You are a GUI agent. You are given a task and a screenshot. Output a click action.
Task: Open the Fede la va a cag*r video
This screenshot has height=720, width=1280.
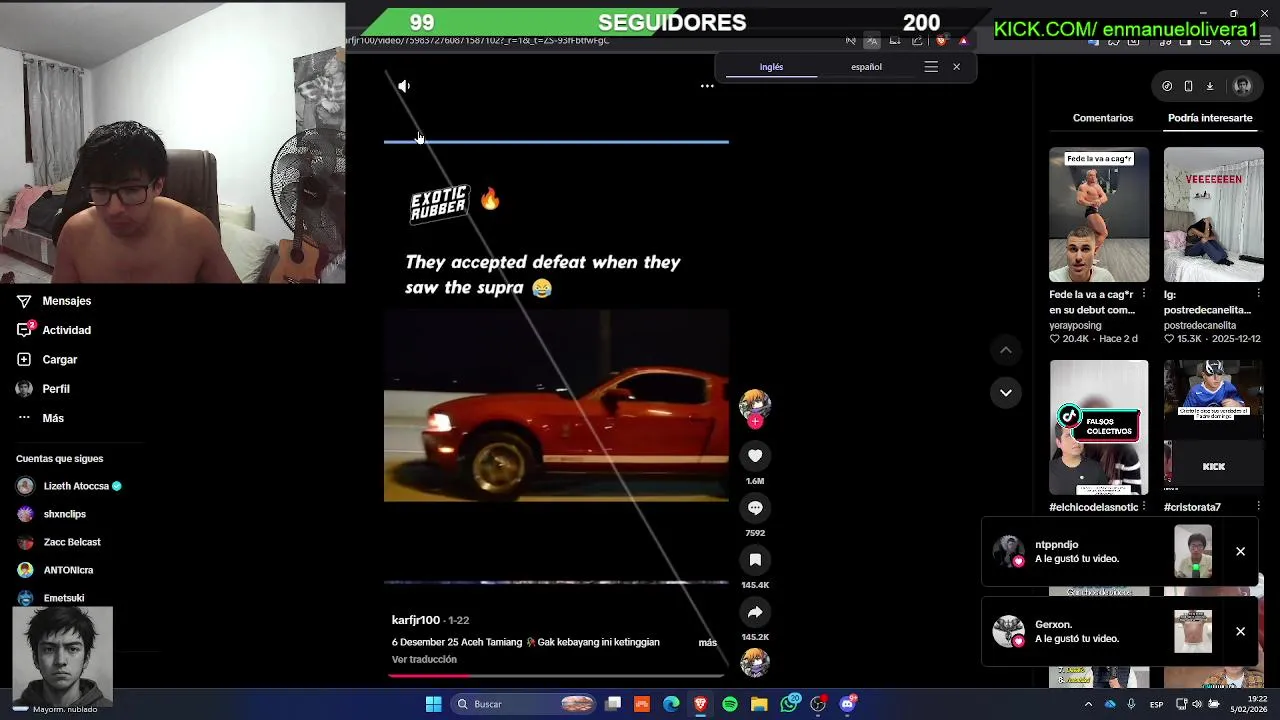coord(1099,215)
